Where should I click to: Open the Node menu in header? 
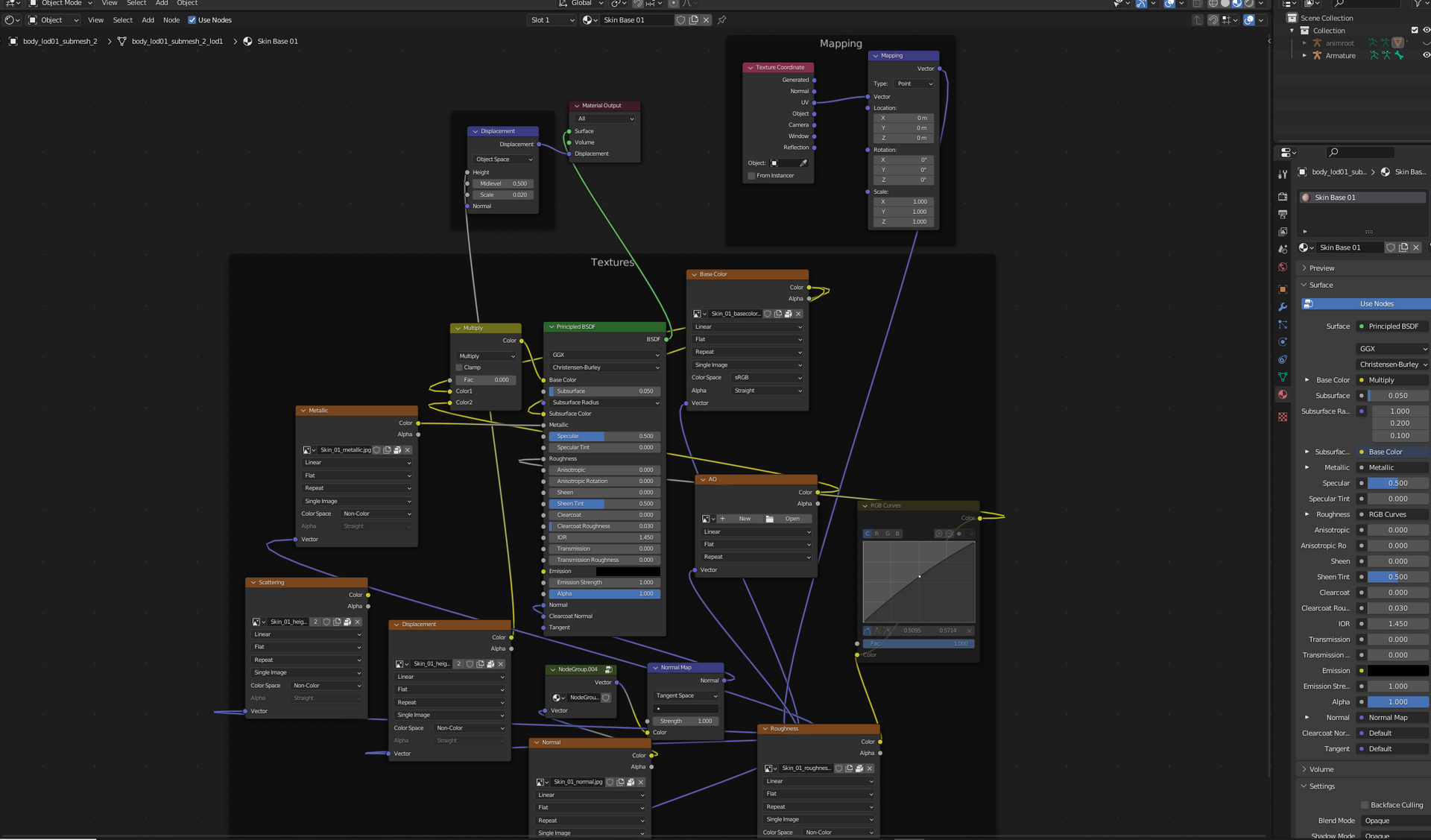(171, 20)
